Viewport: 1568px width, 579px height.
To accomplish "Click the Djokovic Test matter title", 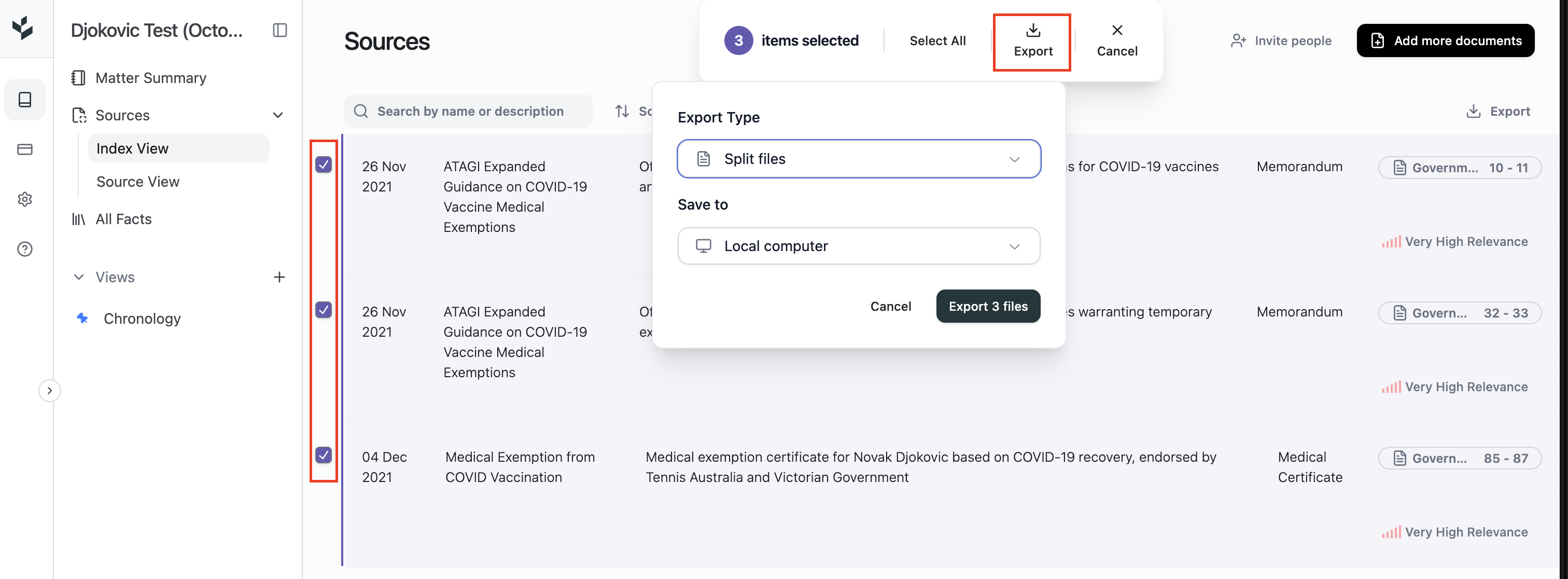I will tap(157, 30).
